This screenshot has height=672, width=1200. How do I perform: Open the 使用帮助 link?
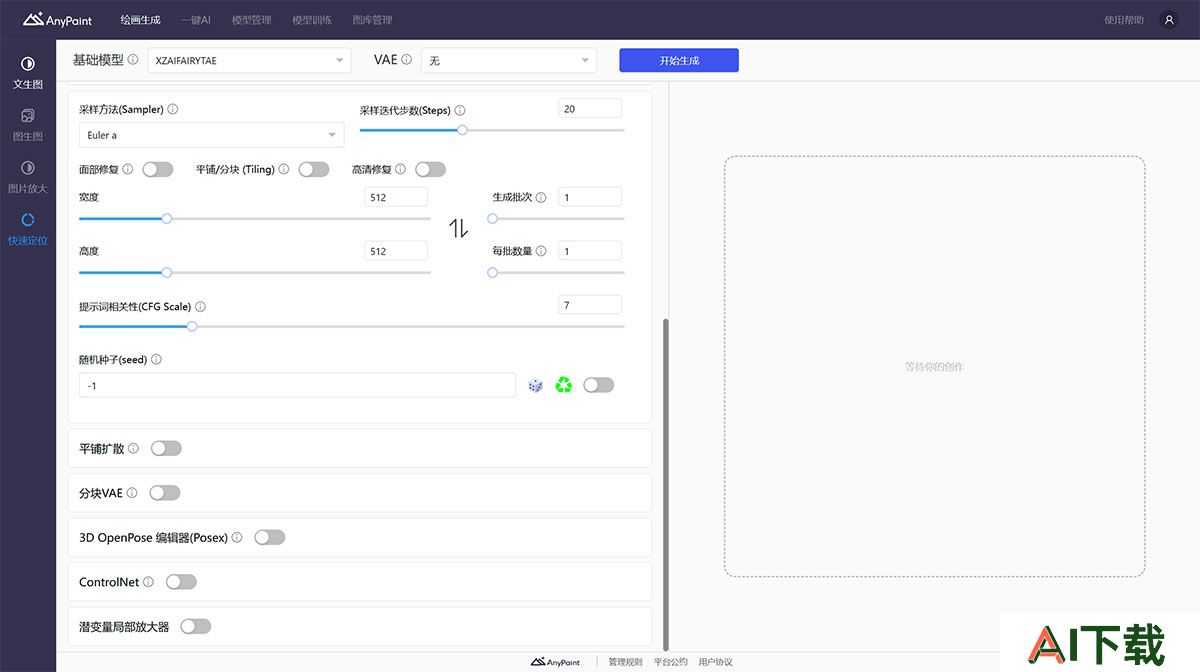1124,20
